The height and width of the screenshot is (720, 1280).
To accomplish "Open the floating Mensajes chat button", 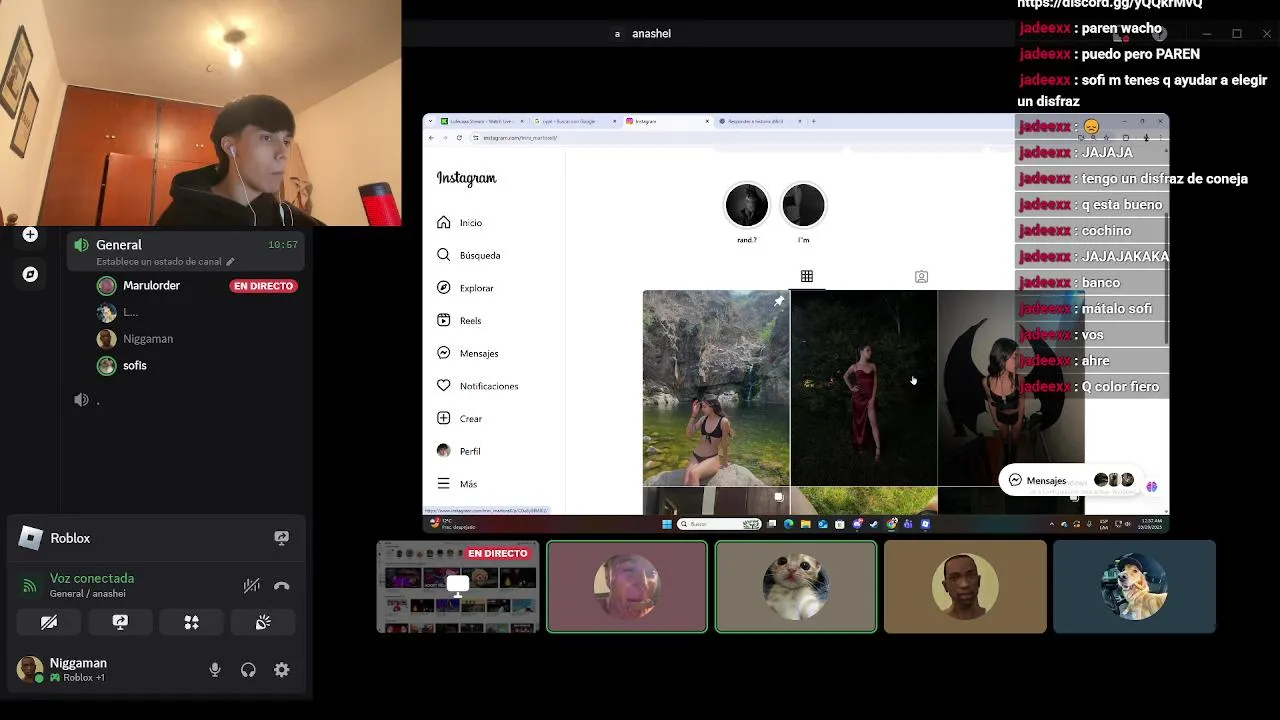I will tap(1071, 480).
